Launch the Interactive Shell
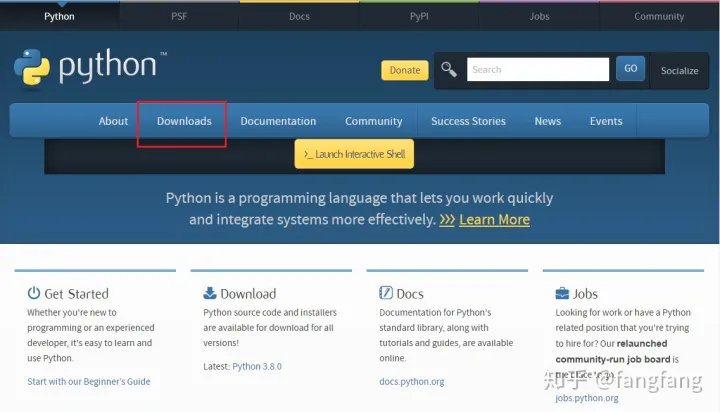 pyautogui.click(x=354, y=154)
